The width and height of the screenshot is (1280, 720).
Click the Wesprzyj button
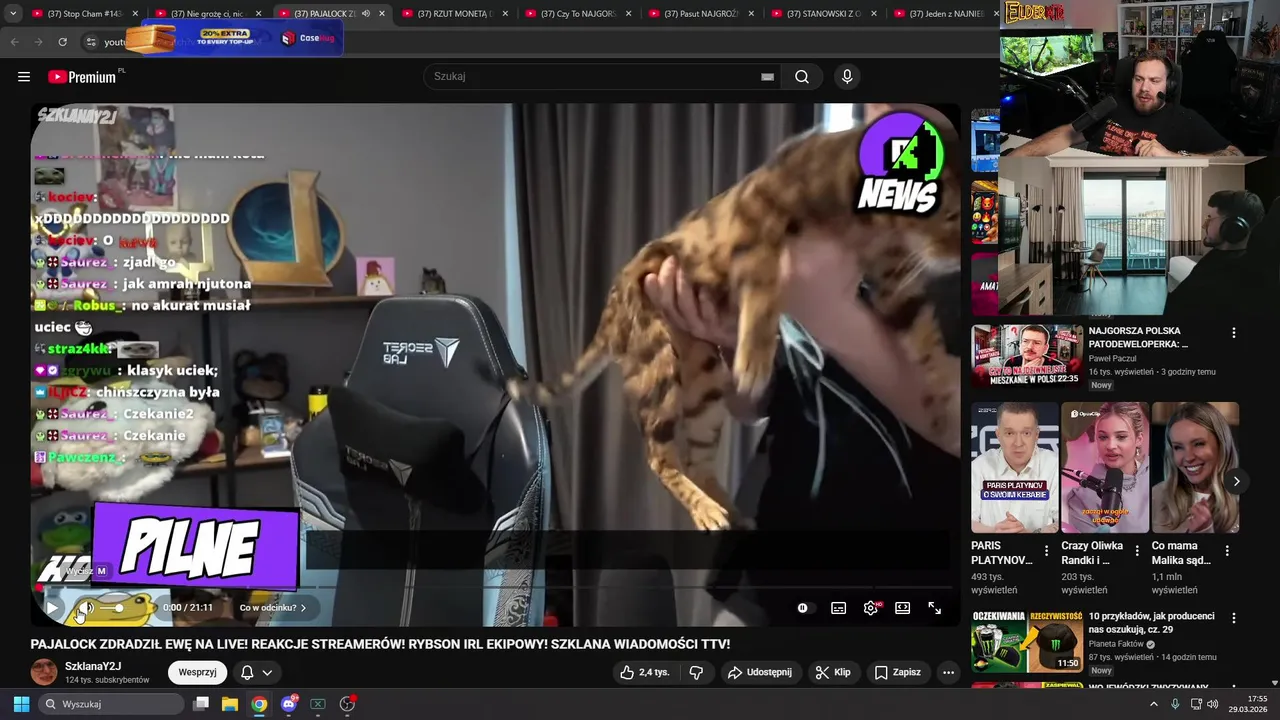coord(197,672)
